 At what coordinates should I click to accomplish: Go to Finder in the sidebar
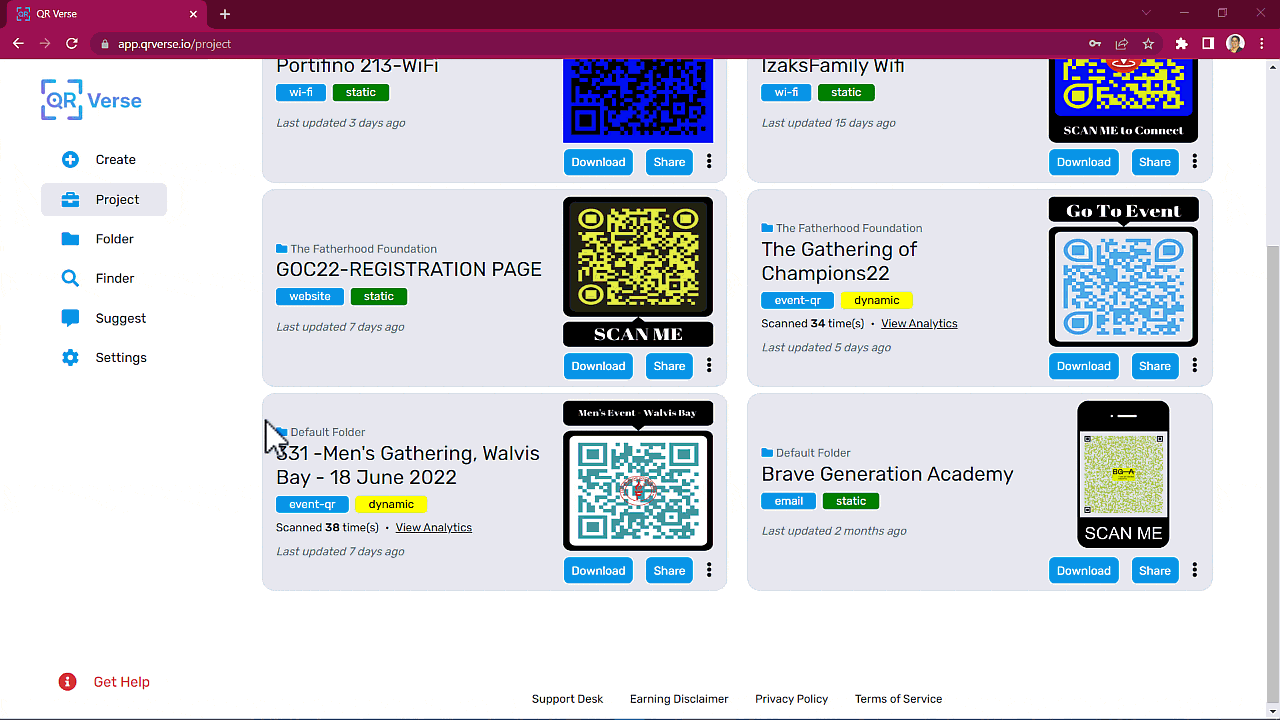click(104, 279)
